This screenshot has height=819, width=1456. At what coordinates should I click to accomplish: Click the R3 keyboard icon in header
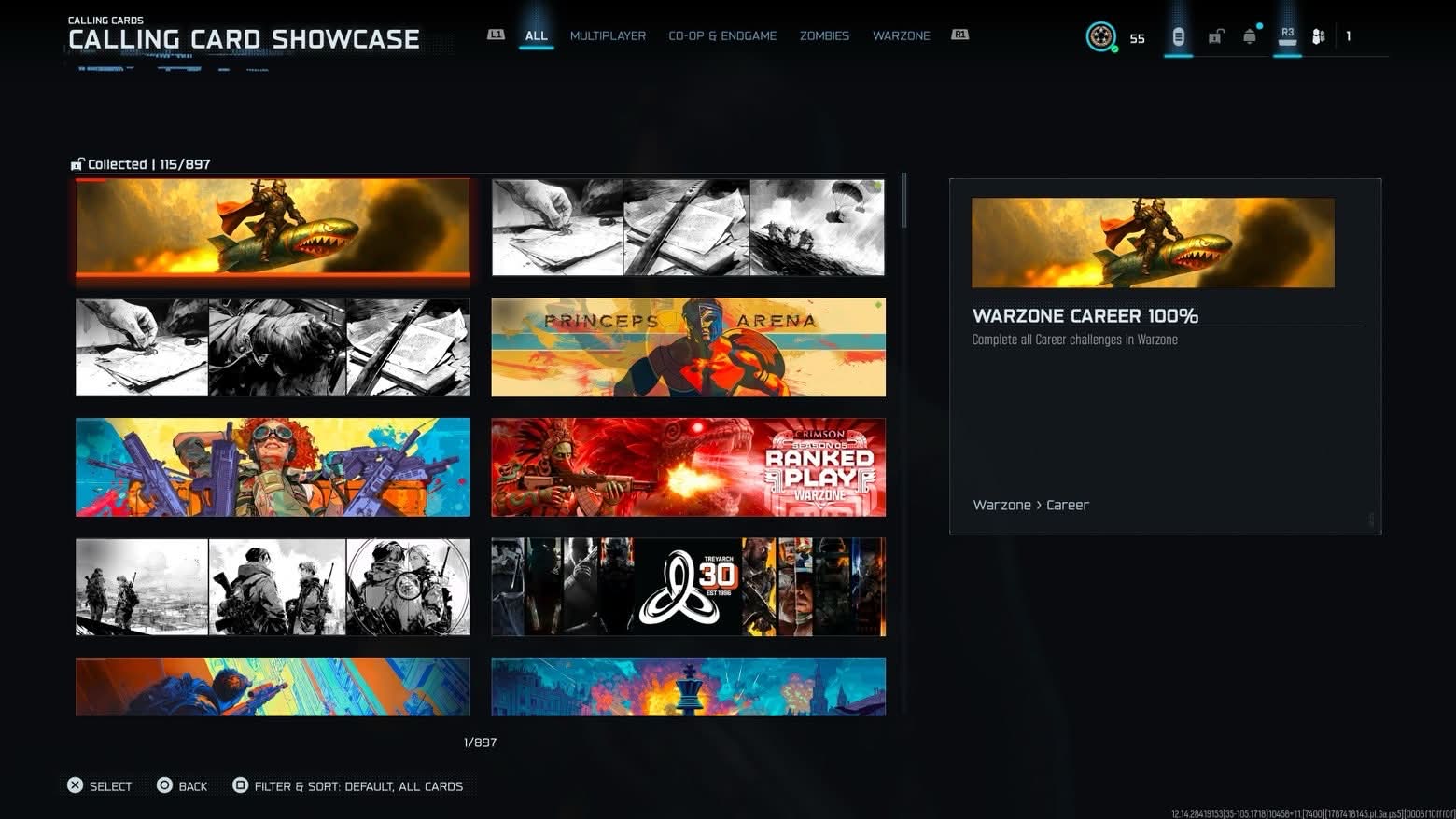pyautogui.click(x=1287, y=35)
